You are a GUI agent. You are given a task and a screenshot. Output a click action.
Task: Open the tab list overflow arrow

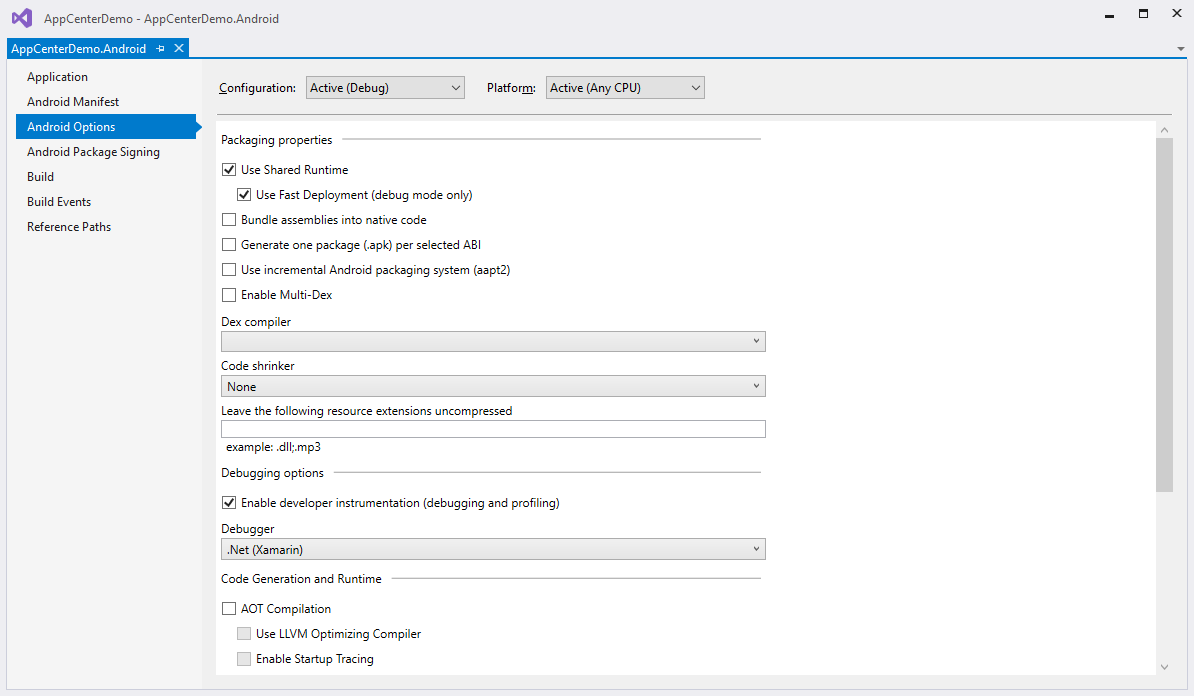coord(1181,49)
